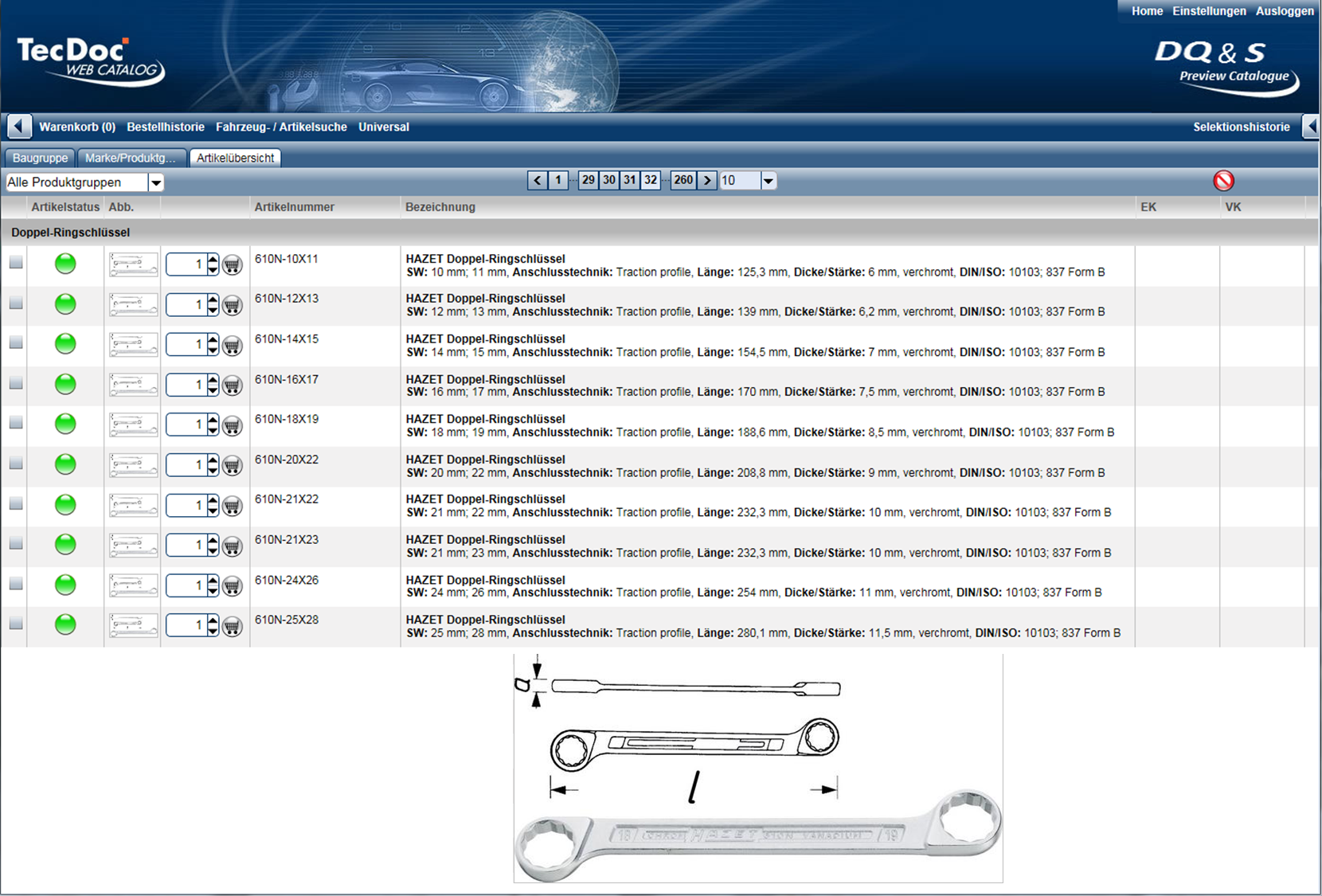Go to previous page with pagination arrow
Viewport: 1322px width, 896px height.
point(538,181)
